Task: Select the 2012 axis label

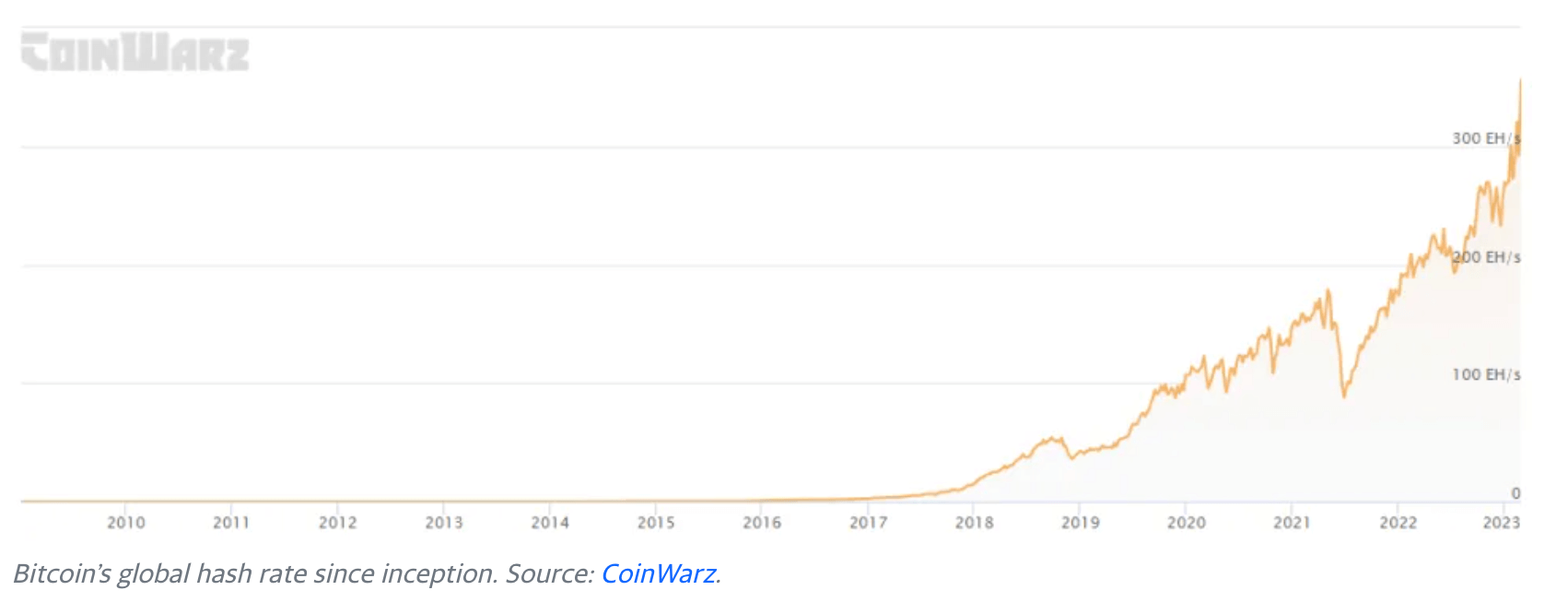Action: (338, 523)
